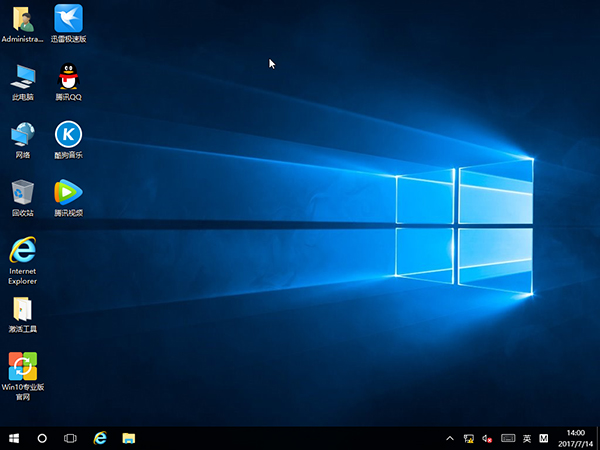The height and width of the screenshot is (450, 600).
Task: Select the 迅雷极速版 desktop icon
Action: coord(68,19)
